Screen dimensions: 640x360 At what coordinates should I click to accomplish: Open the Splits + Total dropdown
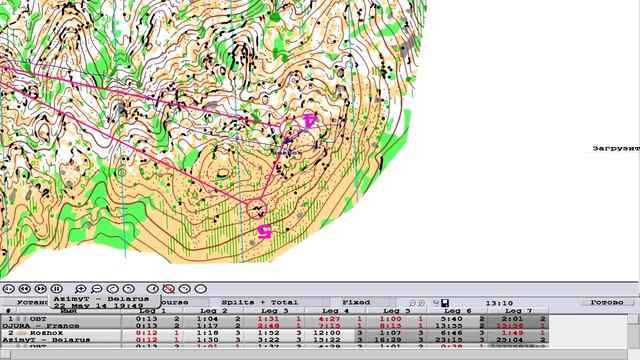[269, 302]
